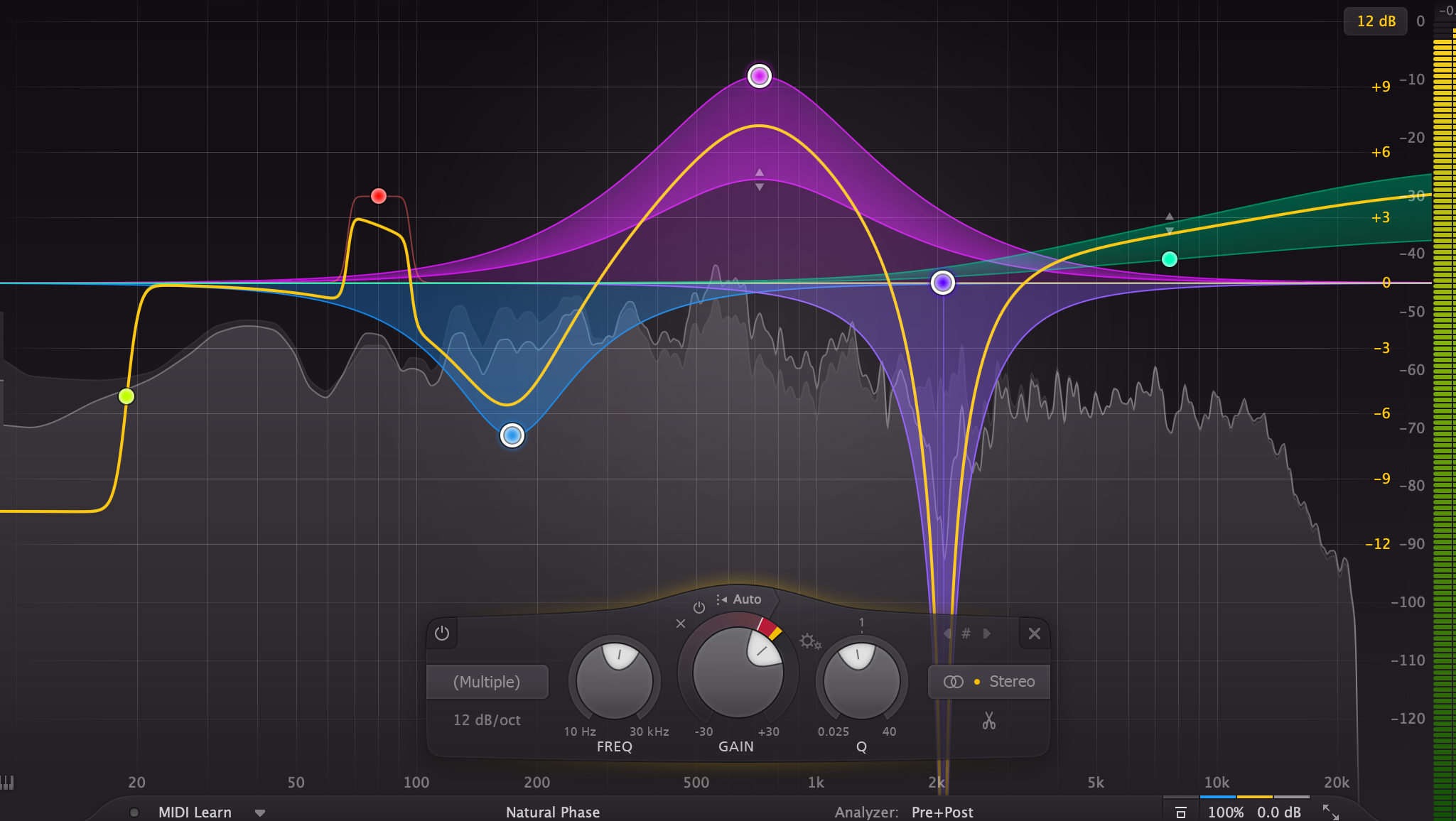1456x821 pixels.
Task: Select next band with right arrow
Action: 986,634
